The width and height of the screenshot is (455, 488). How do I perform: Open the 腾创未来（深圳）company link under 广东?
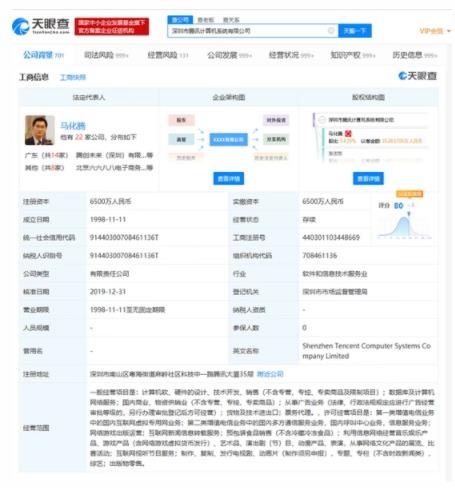[114, 155]
